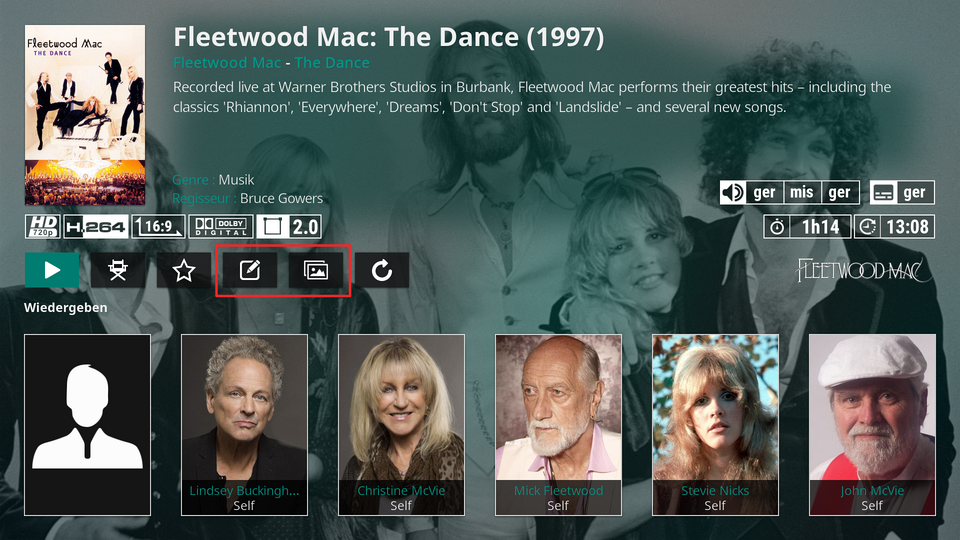Select the placeholder silhouette cast thumbnail
The width and height of the screenshot is (960, 540).
pos(88,425)
